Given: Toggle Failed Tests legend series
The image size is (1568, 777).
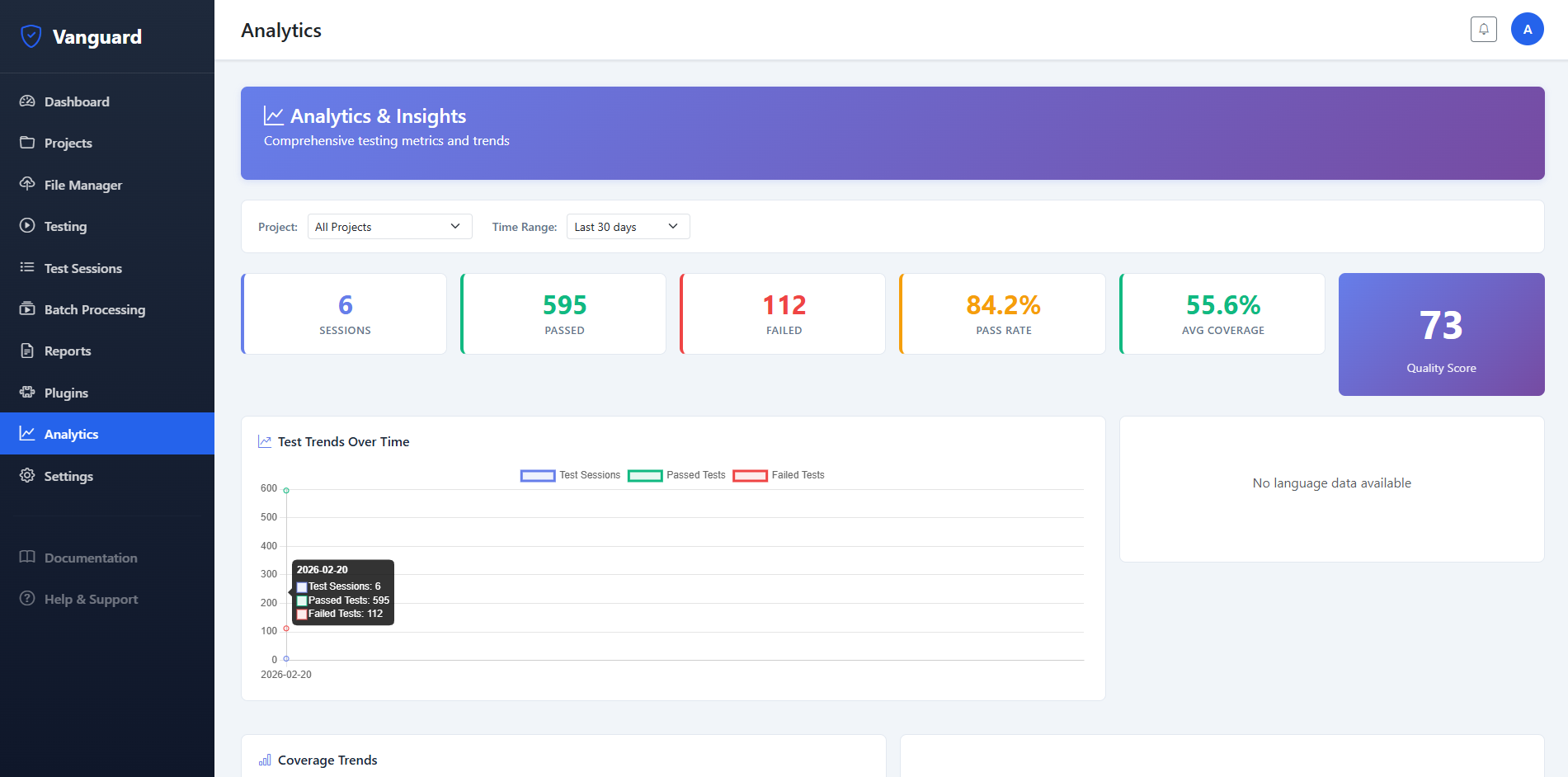Looking at the screenshot, I should coord(779,475).
